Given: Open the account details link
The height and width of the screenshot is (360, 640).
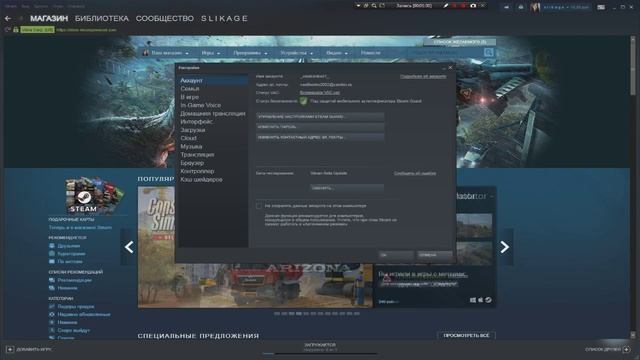Looking at the screenshot, I should click(423, 76).
